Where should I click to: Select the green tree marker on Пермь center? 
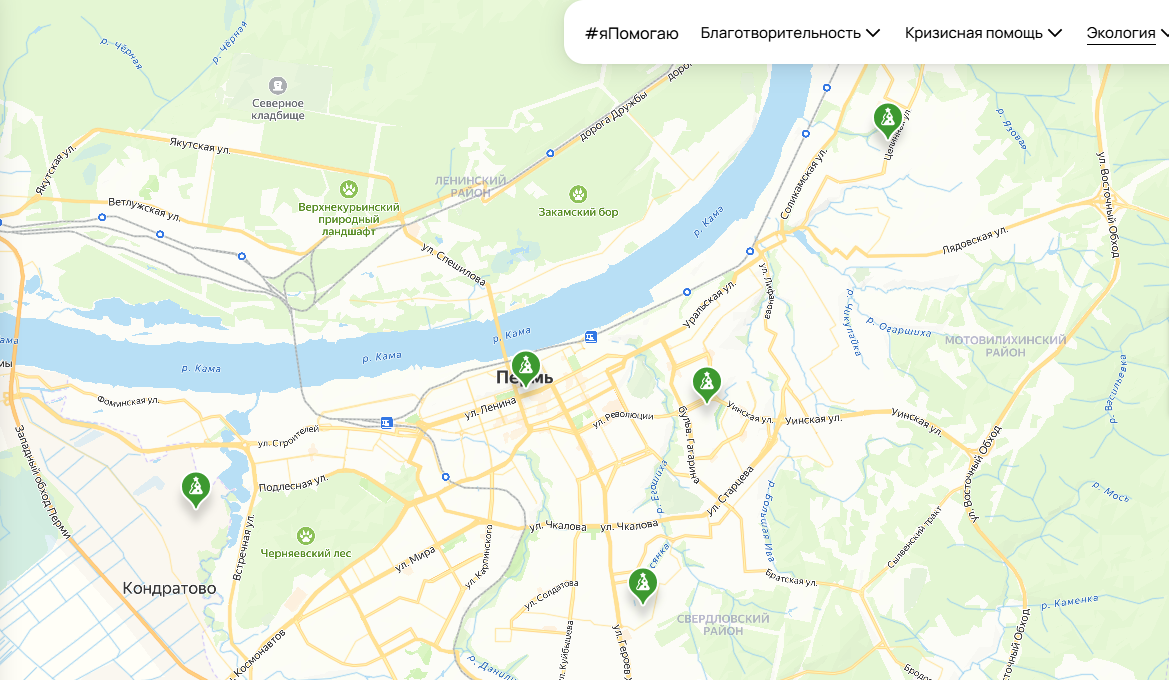pos(526,368)
